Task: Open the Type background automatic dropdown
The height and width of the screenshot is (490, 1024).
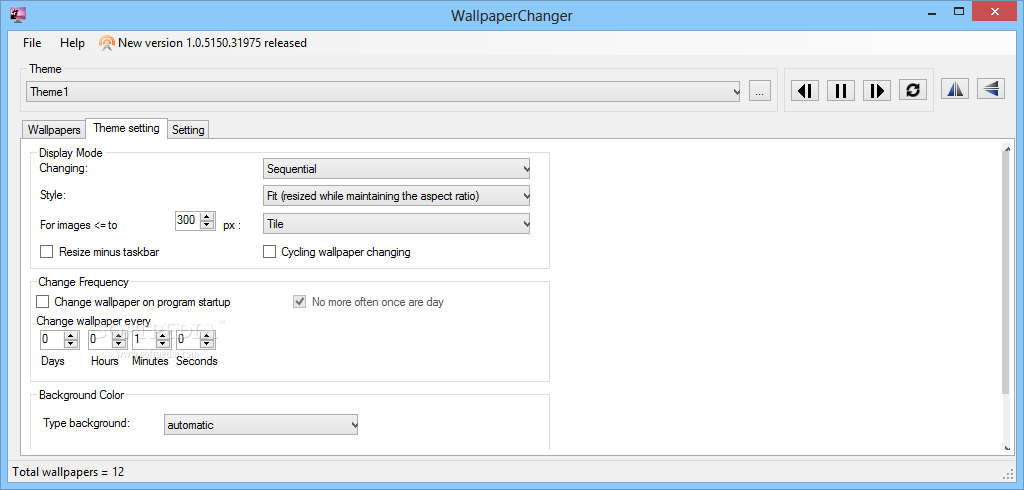Action: [261, 425]
